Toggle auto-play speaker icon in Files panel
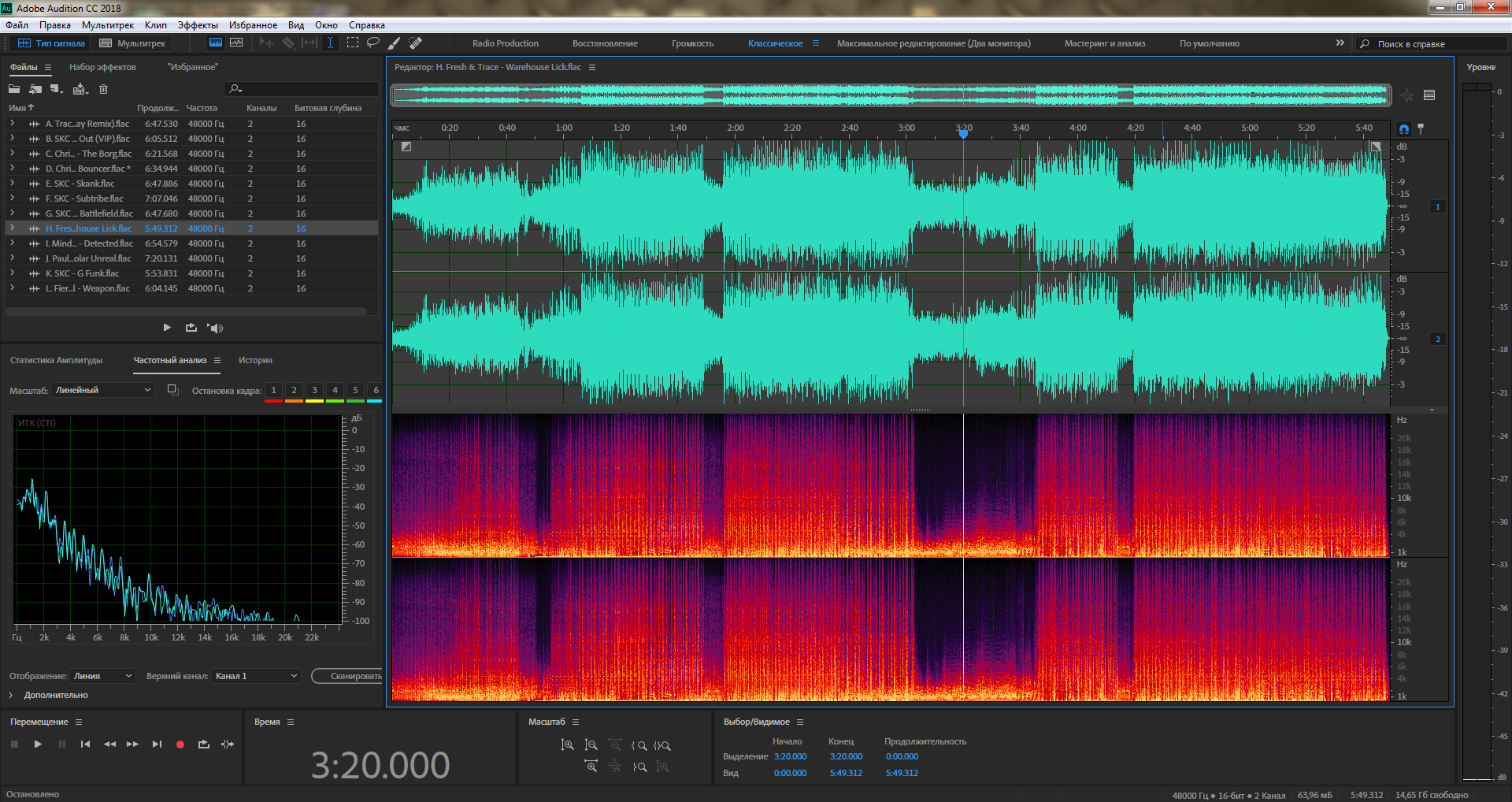Viewport: 1512px width, 802px height. pos(215,328)
